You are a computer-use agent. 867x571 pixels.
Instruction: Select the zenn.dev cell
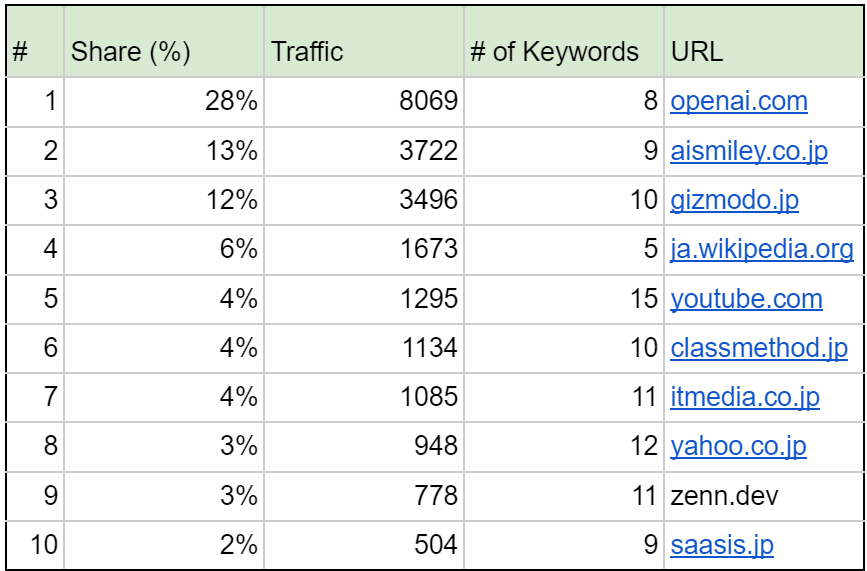725,495
